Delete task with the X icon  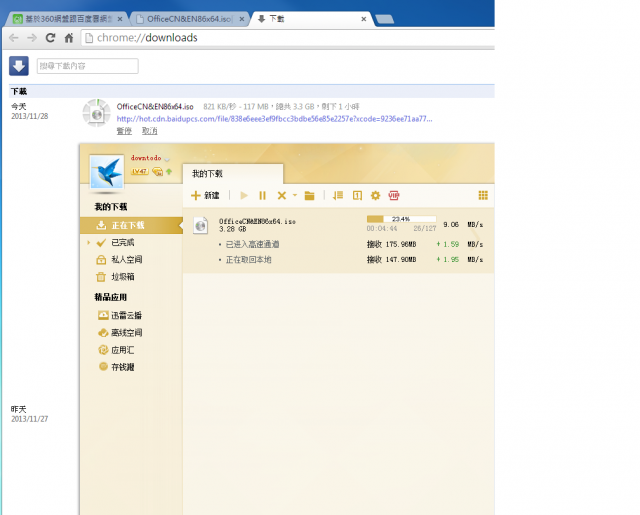click(282, 195)
